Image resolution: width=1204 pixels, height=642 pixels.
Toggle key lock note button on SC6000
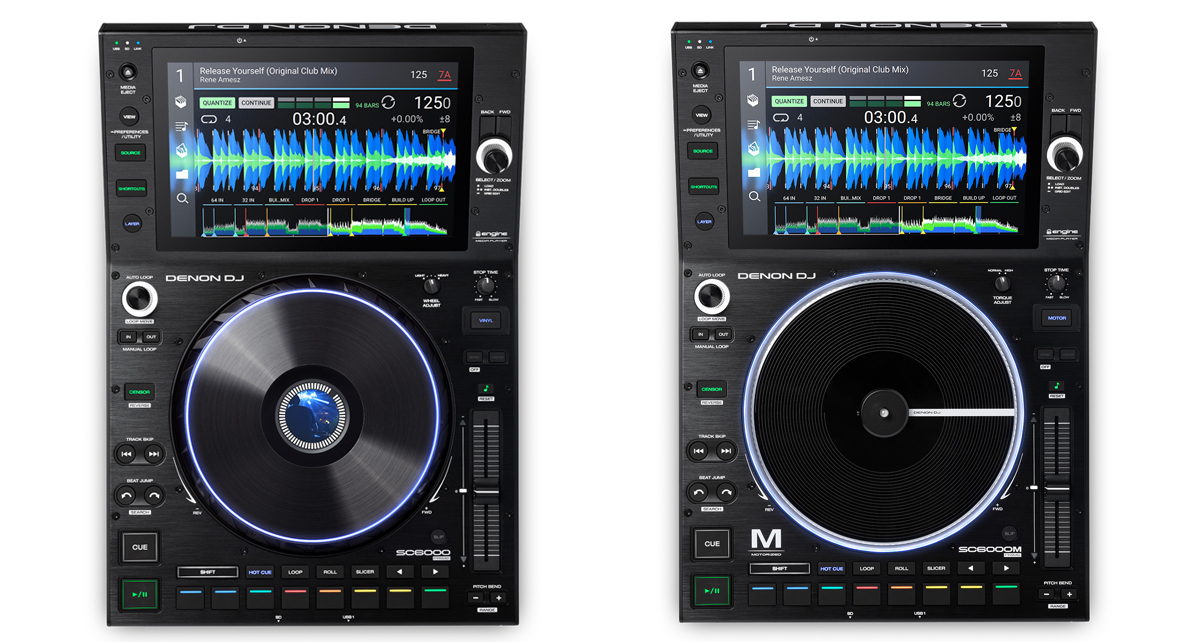pyautogui.click(x=486, y=388)
